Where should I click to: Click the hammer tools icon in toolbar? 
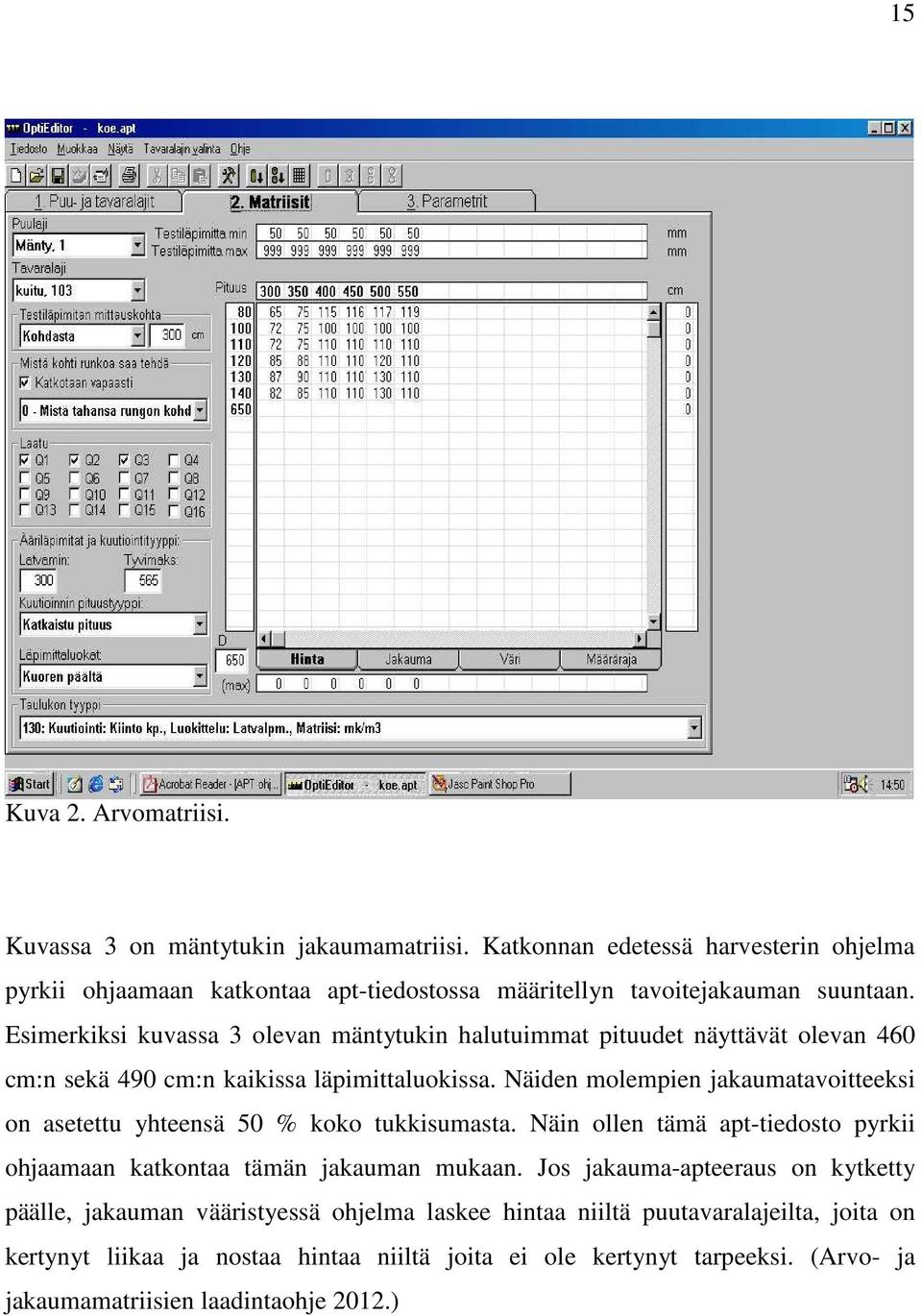[x=229, y=176]
